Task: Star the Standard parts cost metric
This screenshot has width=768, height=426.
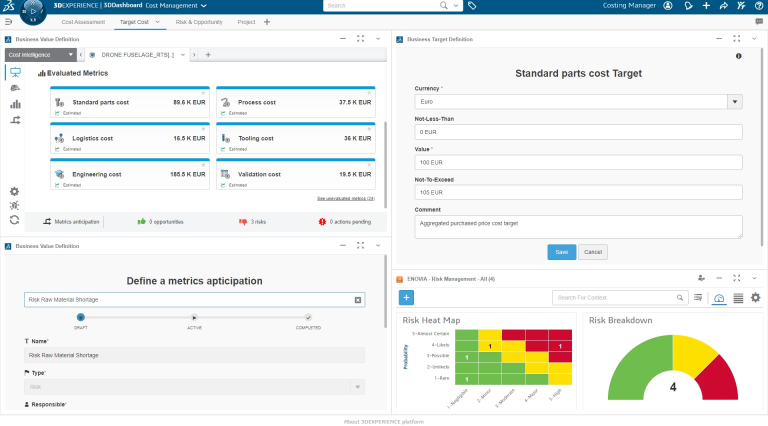Action: (x=202, y=92)
